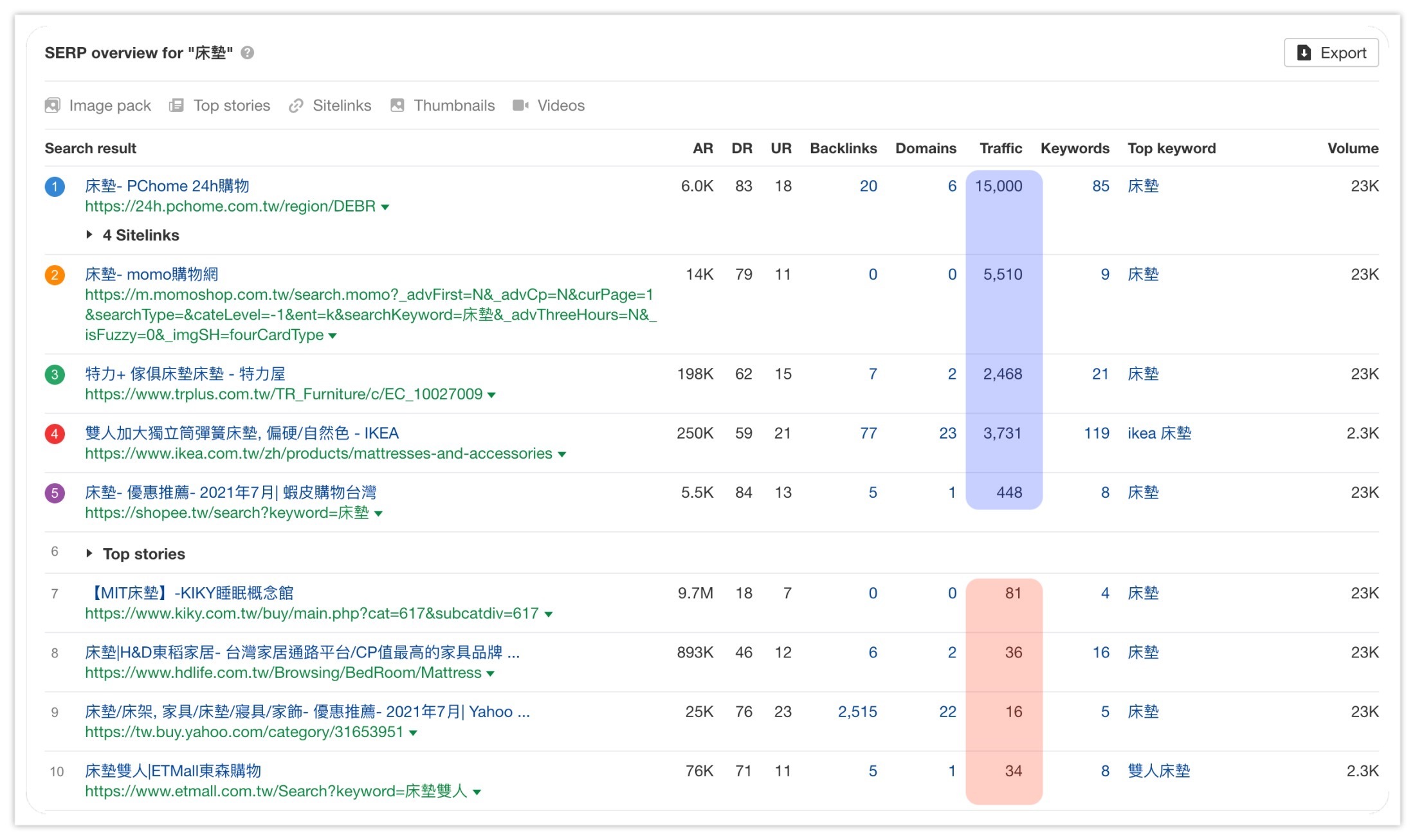Click the purple position 5 badge

coord(55,493)
